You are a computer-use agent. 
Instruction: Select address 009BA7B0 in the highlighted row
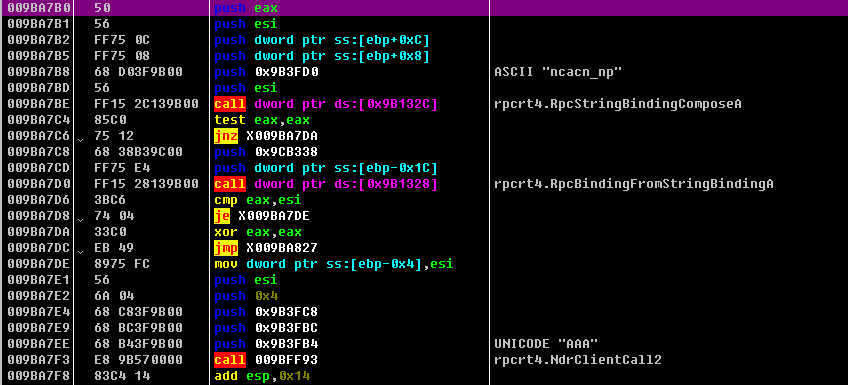tap(38, 8)
